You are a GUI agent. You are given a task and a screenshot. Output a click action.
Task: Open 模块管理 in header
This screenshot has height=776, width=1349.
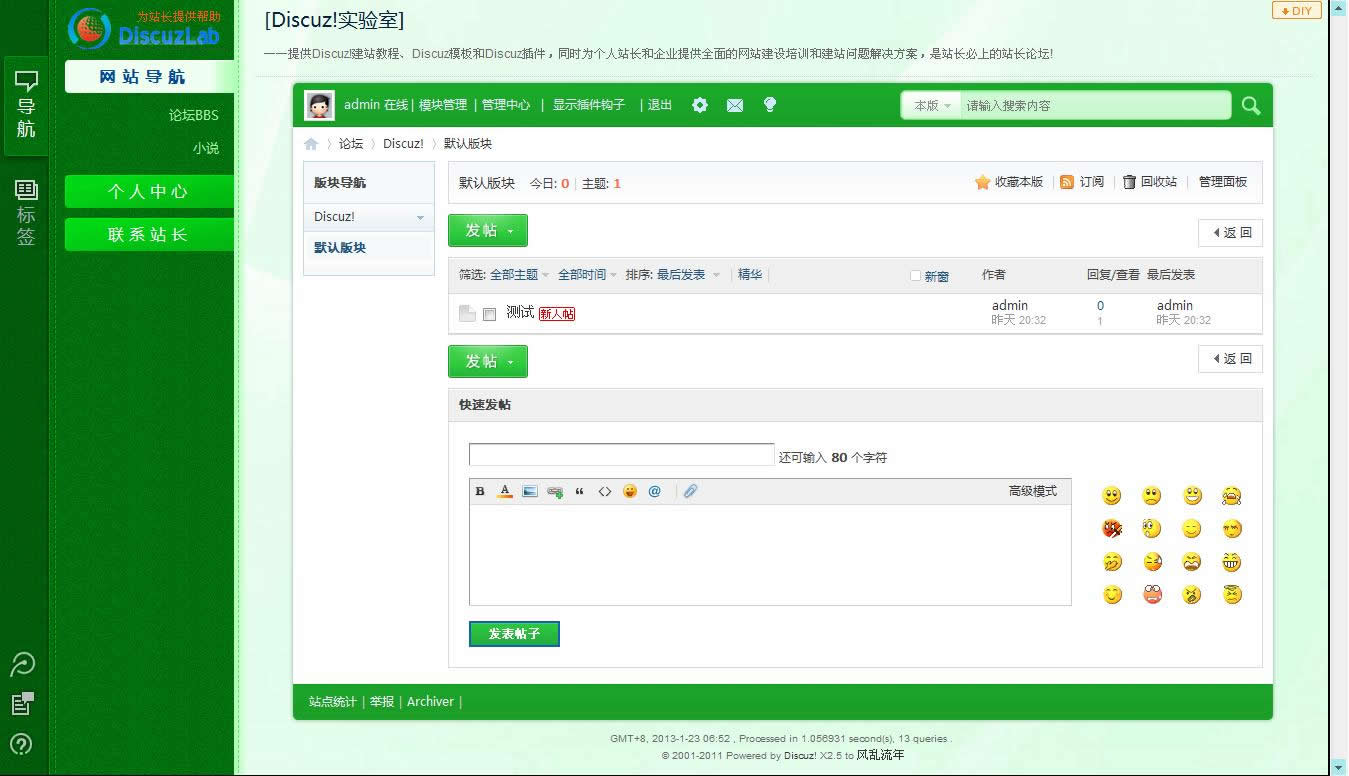pos(443,105)
